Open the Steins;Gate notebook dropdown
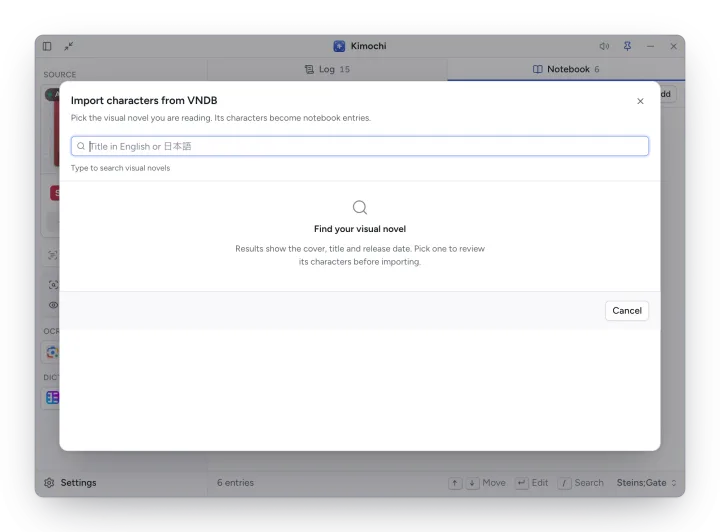 coord(647,482)
